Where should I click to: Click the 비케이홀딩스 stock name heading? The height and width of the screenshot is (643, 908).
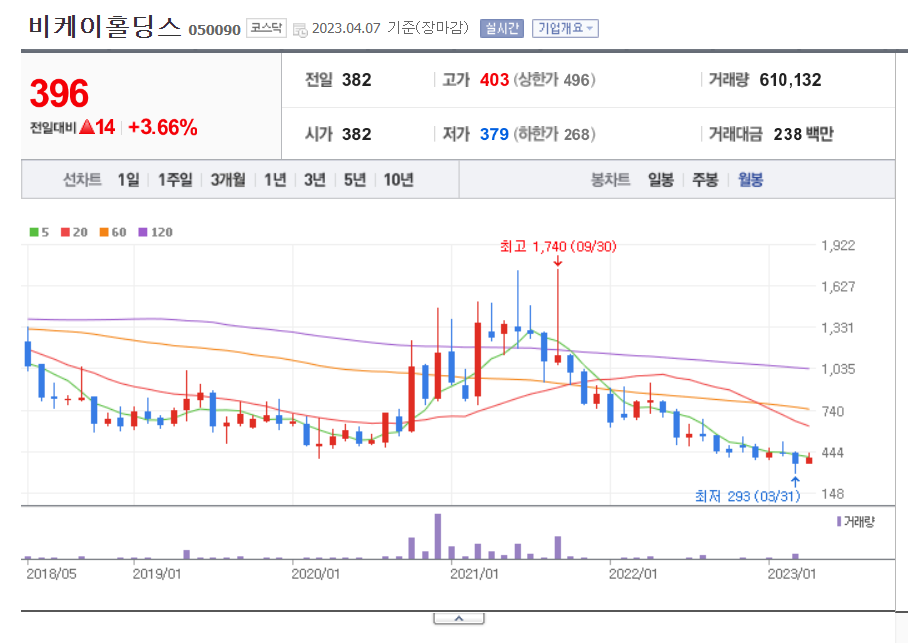click(105, 27)
